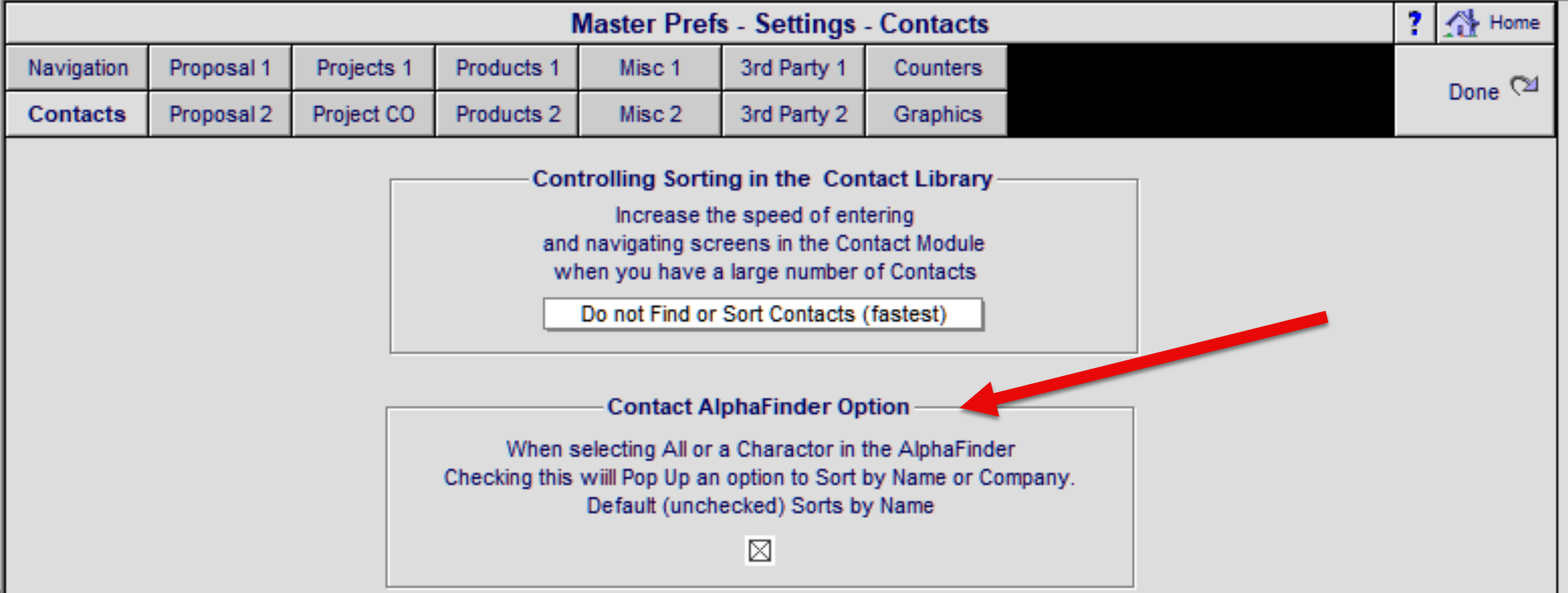
Task: Open help via the question mark icon
Action: [x=1415, y=23]
